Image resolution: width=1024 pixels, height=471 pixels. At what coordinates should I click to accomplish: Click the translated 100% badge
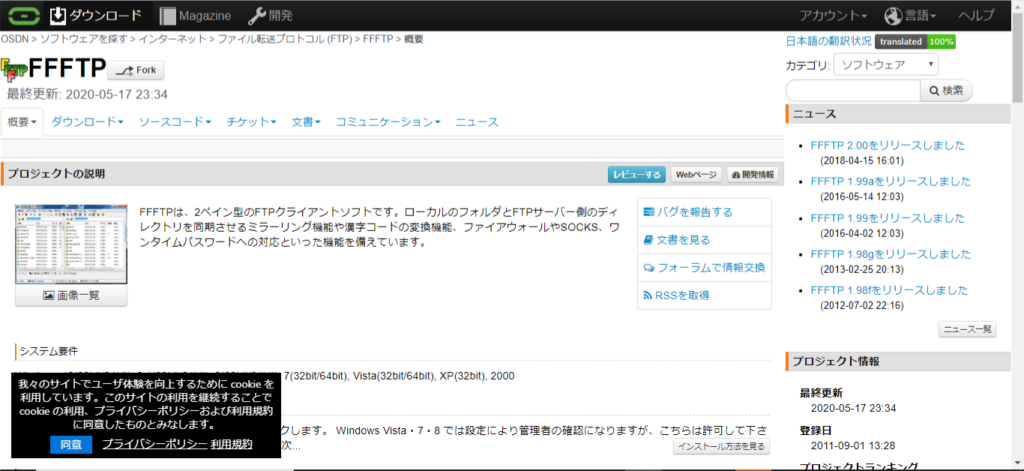coord(915,41)
